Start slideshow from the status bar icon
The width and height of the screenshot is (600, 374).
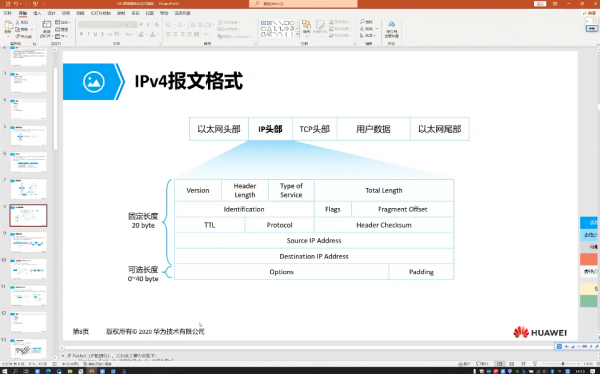(x=535, y=363)
